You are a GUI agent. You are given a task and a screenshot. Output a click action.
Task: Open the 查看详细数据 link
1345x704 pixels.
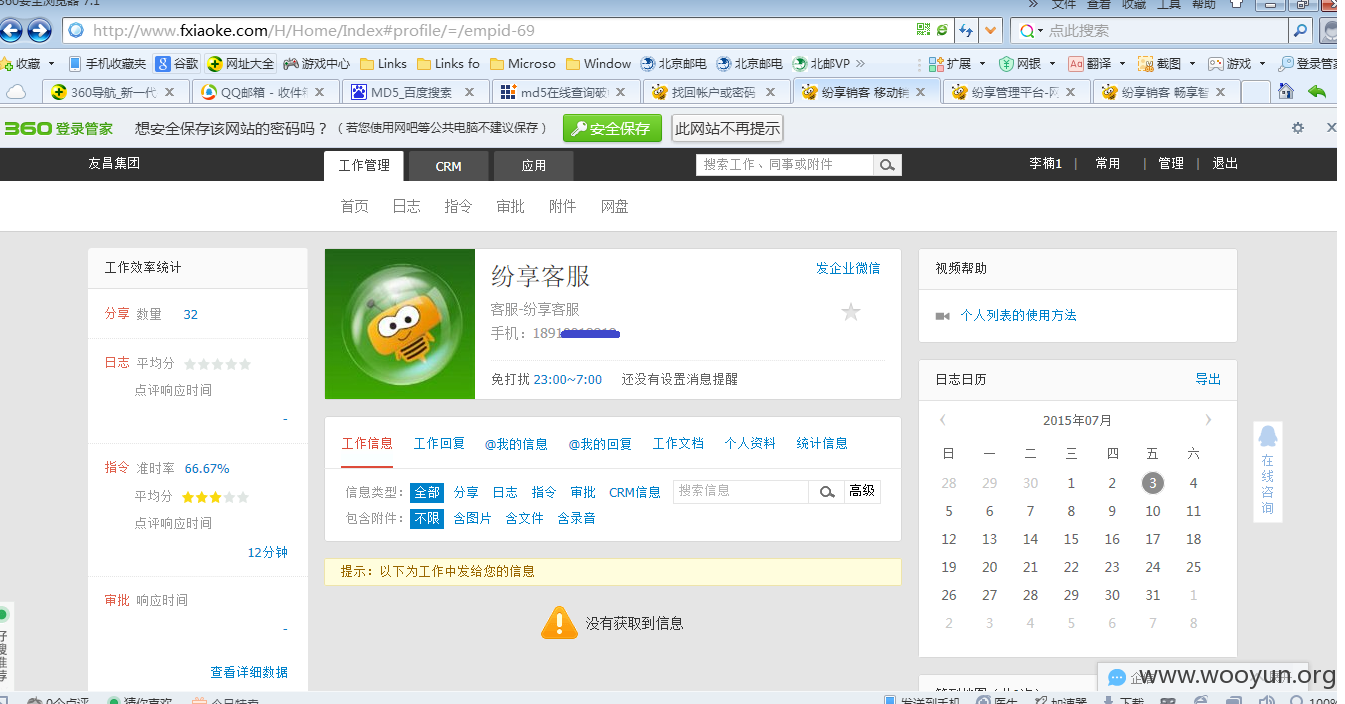coord(249,672)
